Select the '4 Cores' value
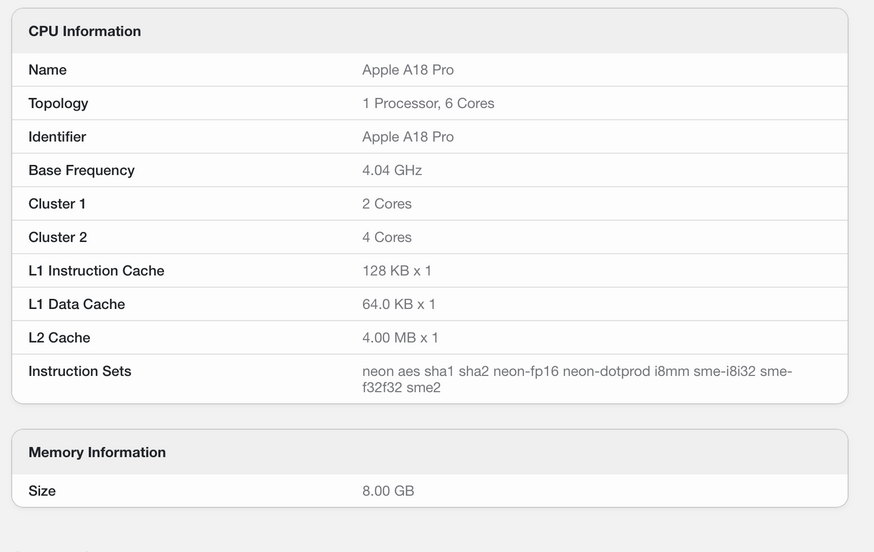 tap(387, 237)
